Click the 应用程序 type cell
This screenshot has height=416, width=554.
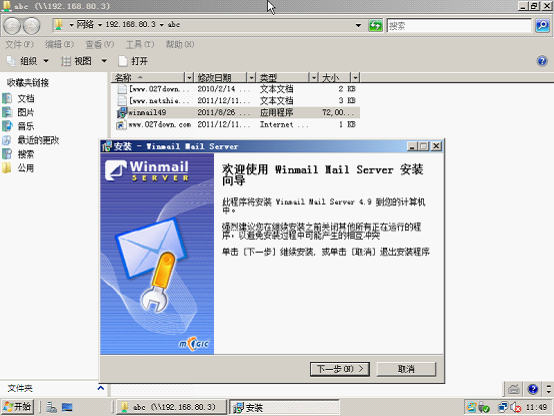coord(277,112)
